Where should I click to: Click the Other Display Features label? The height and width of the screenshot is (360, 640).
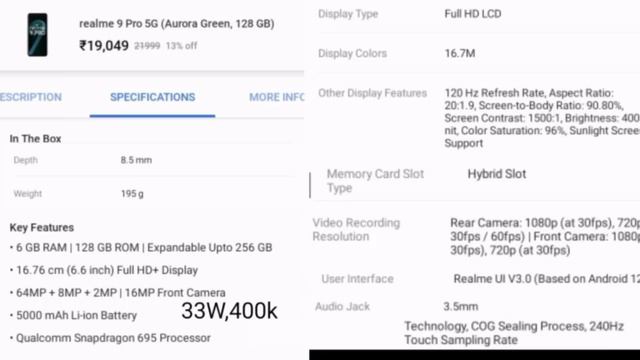372,93
